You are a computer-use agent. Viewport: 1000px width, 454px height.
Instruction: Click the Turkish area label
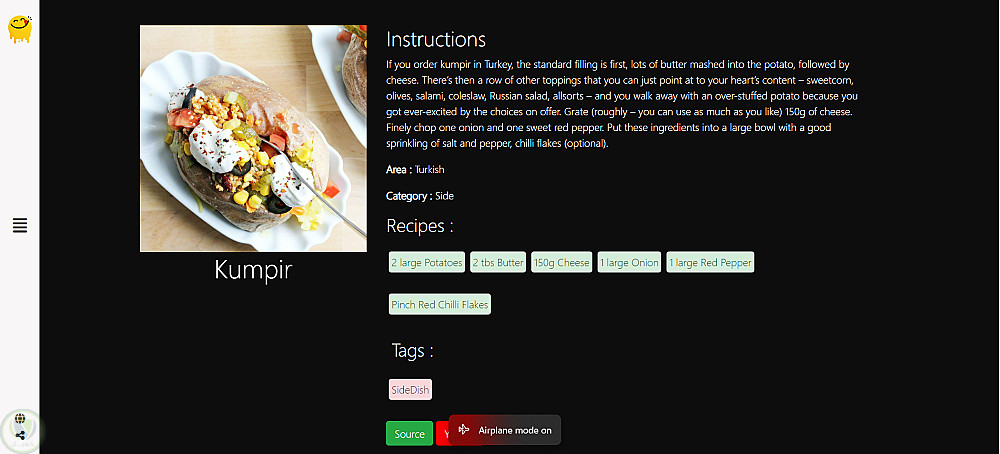point(430,170)
